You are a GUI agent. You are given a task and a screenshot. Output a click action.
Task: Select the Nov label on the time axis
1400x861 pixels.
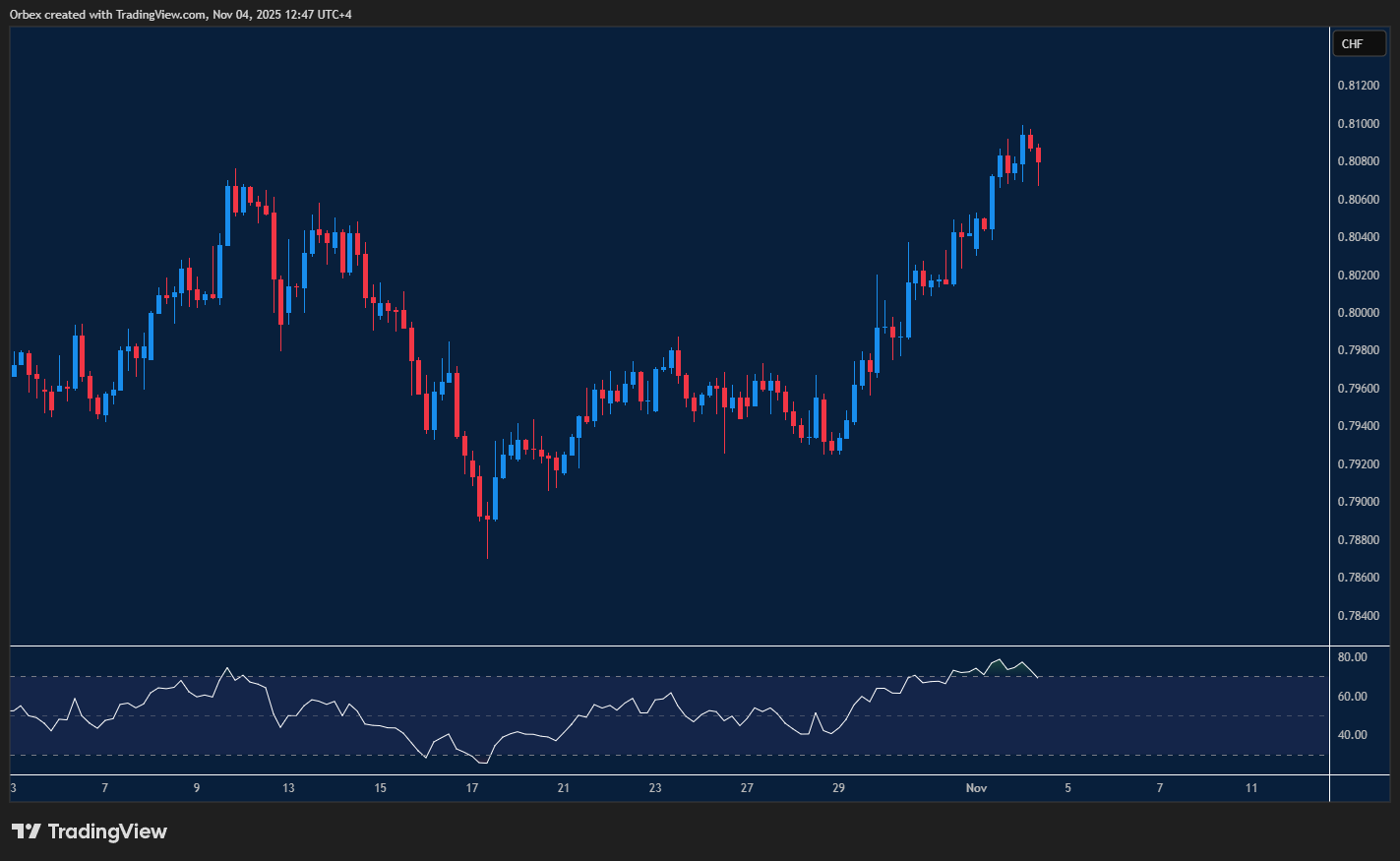976,788
